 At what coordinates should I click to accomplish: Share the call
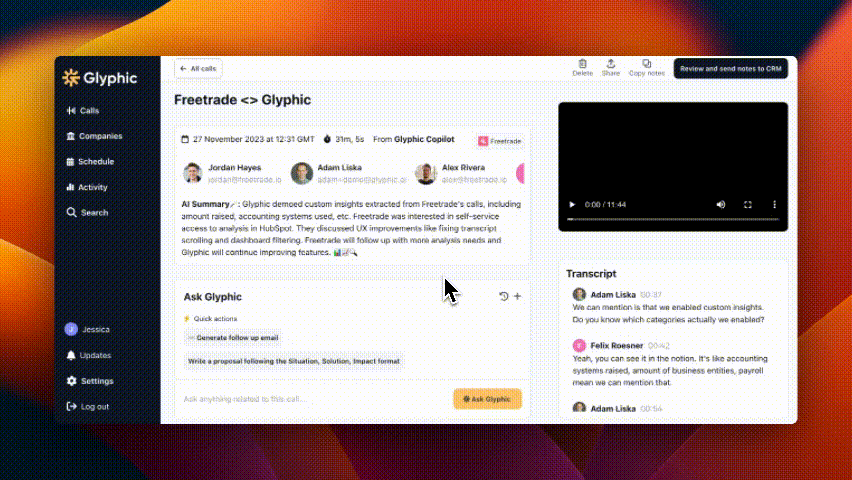tap(611, 68)
